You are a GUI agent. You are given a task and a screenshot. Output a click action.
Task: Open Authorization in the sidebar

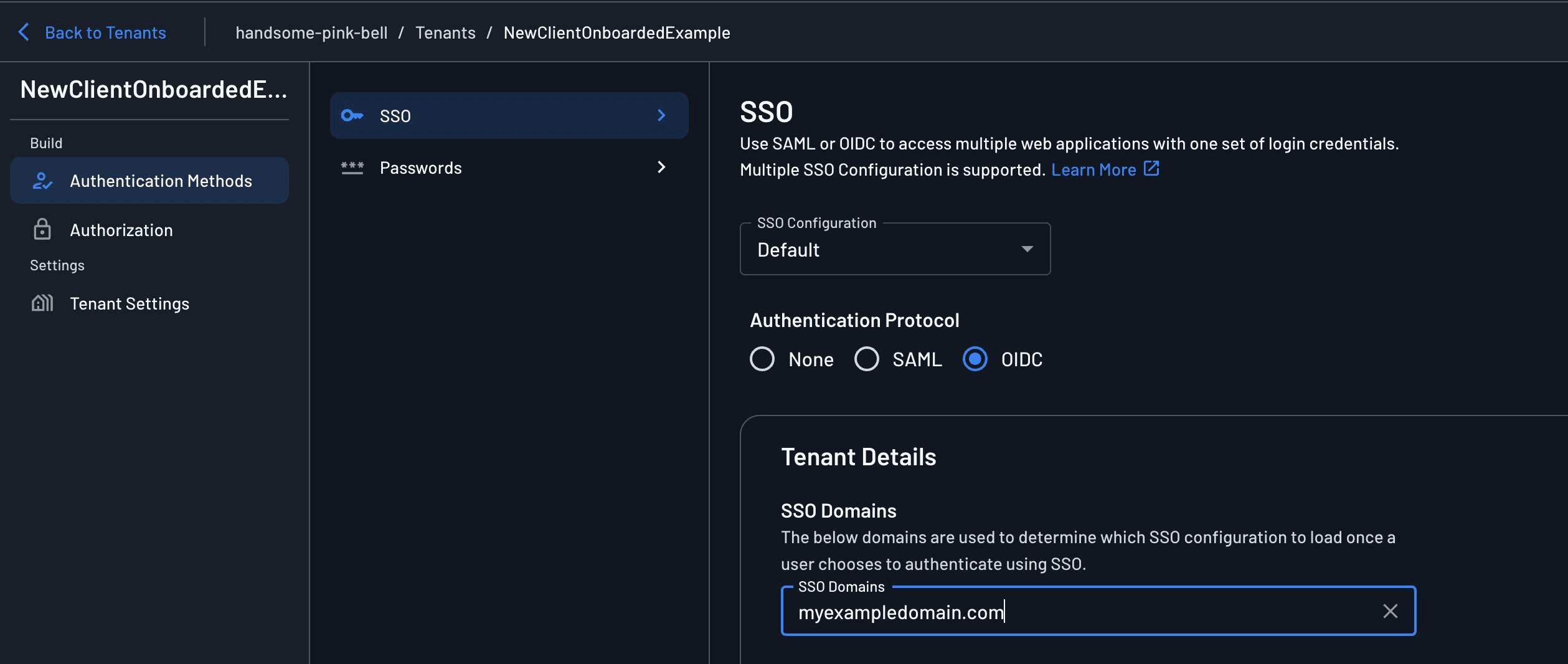pyautogui.click(x=121, y=230)
